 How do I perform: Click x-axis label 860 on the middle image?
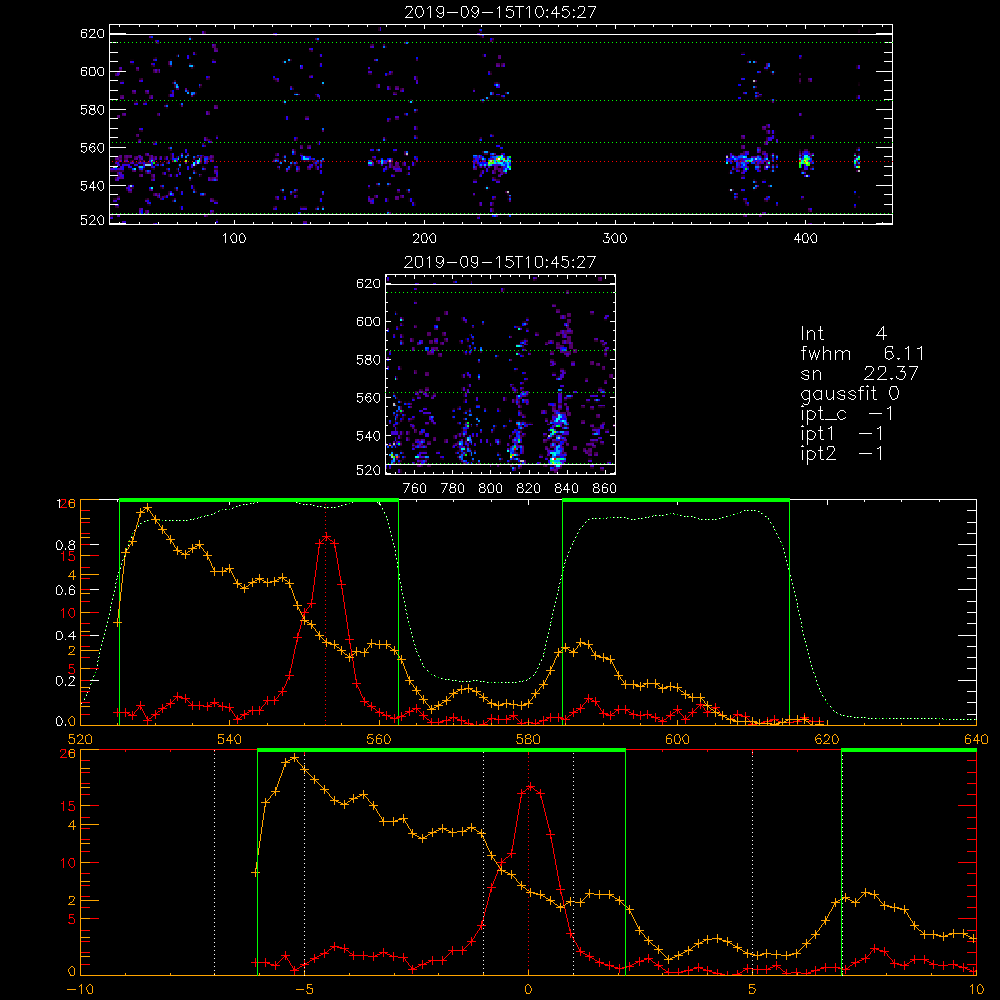[x=605, y=489]
